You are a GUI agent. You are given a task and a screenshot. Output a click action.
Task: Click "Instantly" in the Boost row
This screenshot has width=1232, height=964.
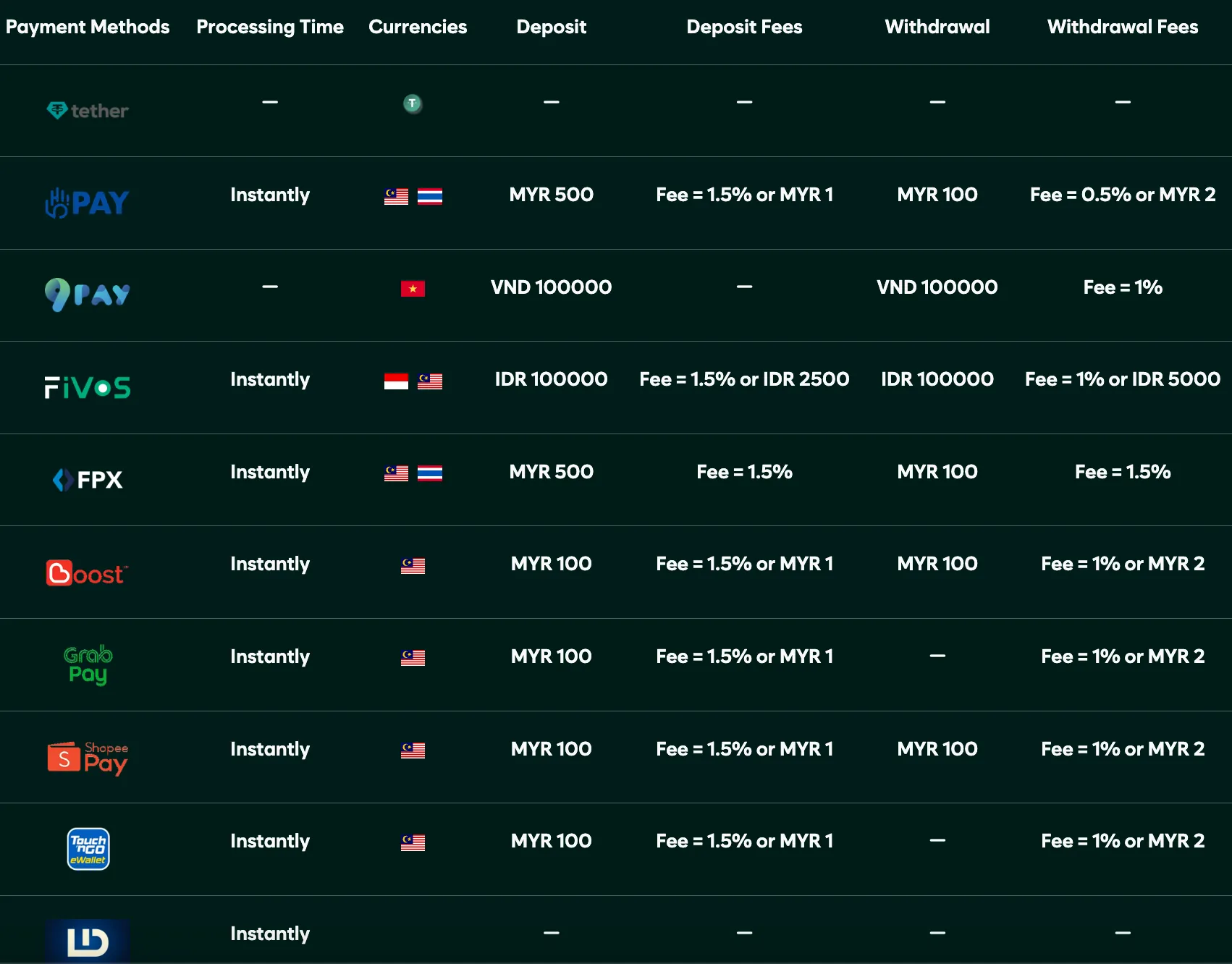coord(270,565)
